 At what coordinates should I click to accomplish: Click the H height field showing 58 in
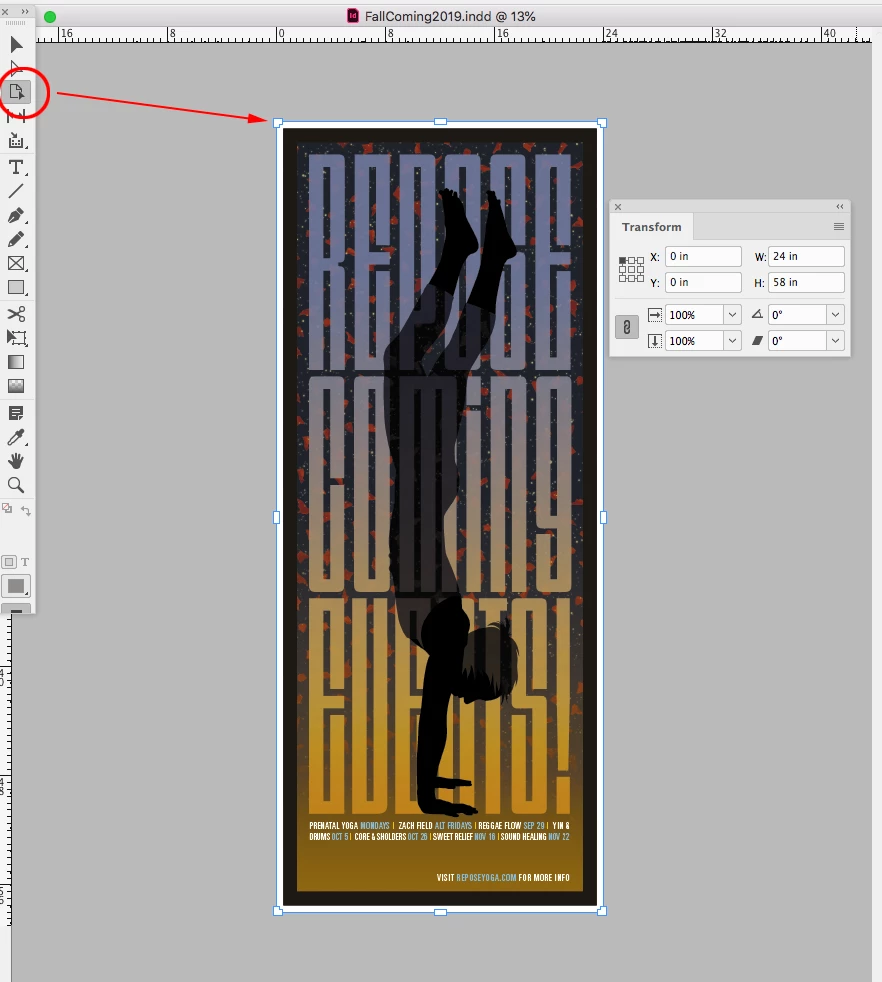[x=806, y=282]
